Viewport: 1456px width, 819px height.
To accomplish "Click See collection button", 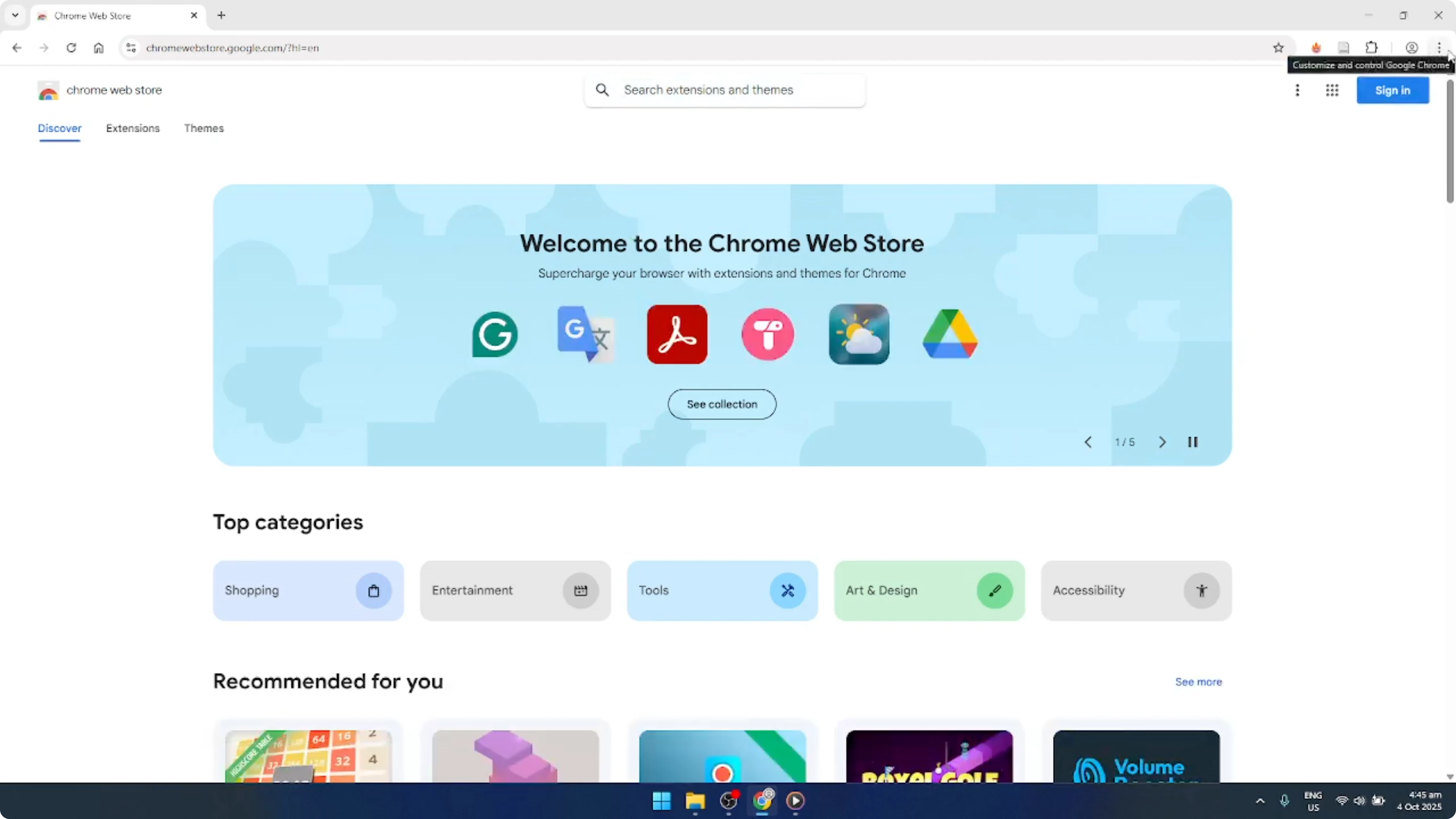I will (x=722, y=404).
